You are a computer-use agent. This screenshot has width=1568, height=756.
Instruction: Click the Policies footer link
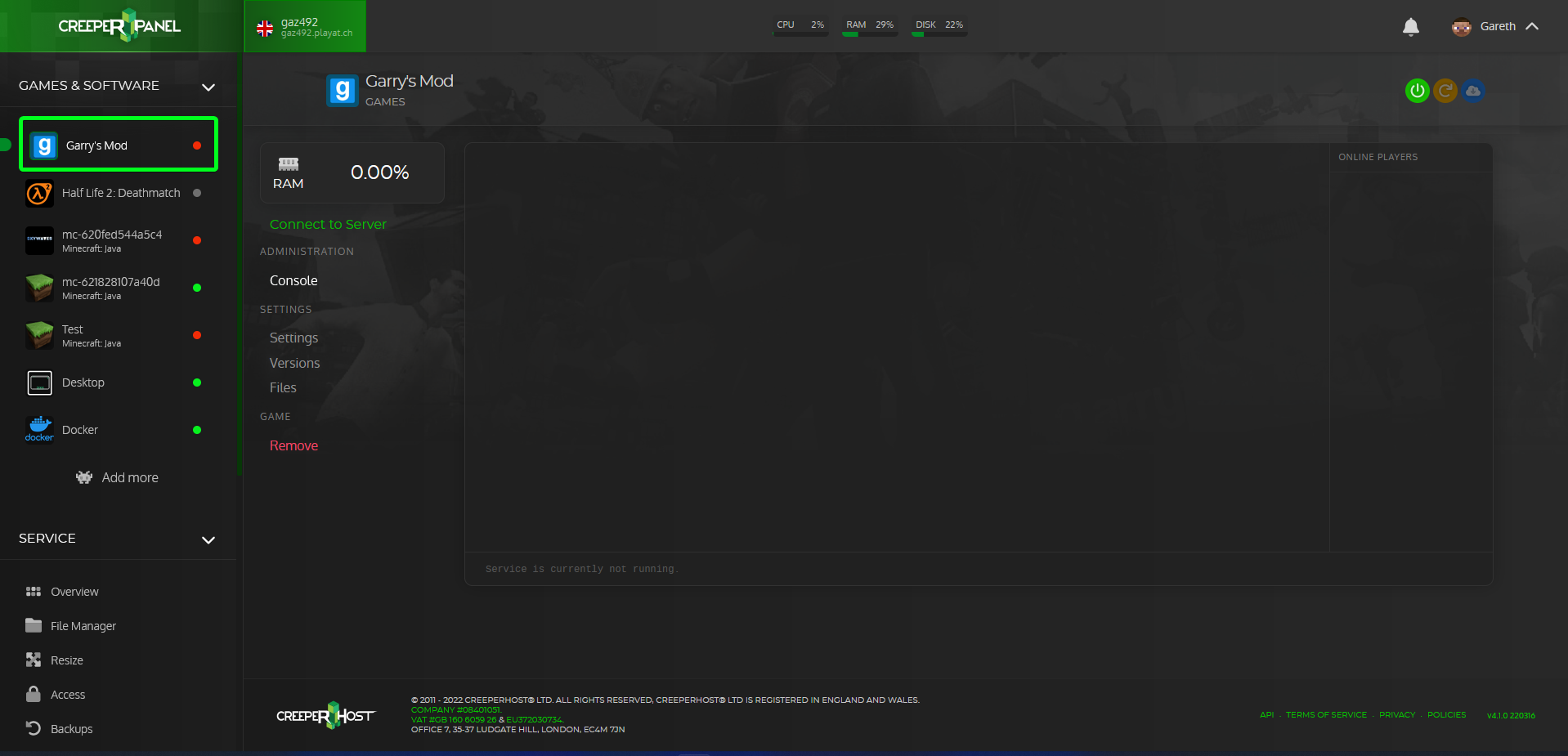click(x=1446, y=715)
